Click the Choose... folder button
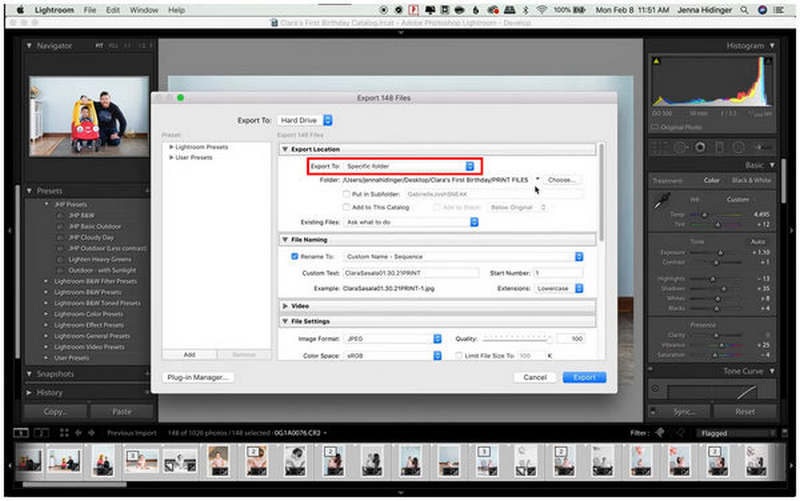This screenshot has width=800, height=501. [x=561, y=180]
